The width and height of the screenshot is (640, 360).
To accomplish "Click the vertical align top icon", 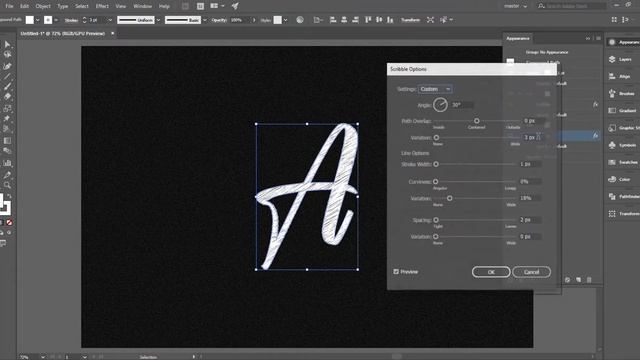I will 368,20.
